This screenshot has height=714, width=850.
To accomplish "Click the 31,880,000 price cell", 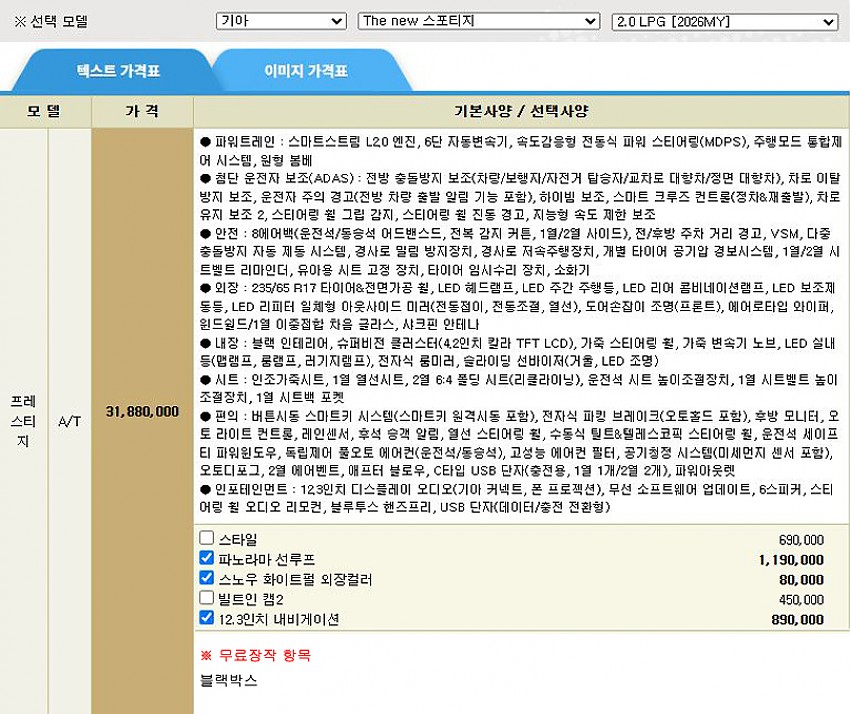I will (142, 411).
